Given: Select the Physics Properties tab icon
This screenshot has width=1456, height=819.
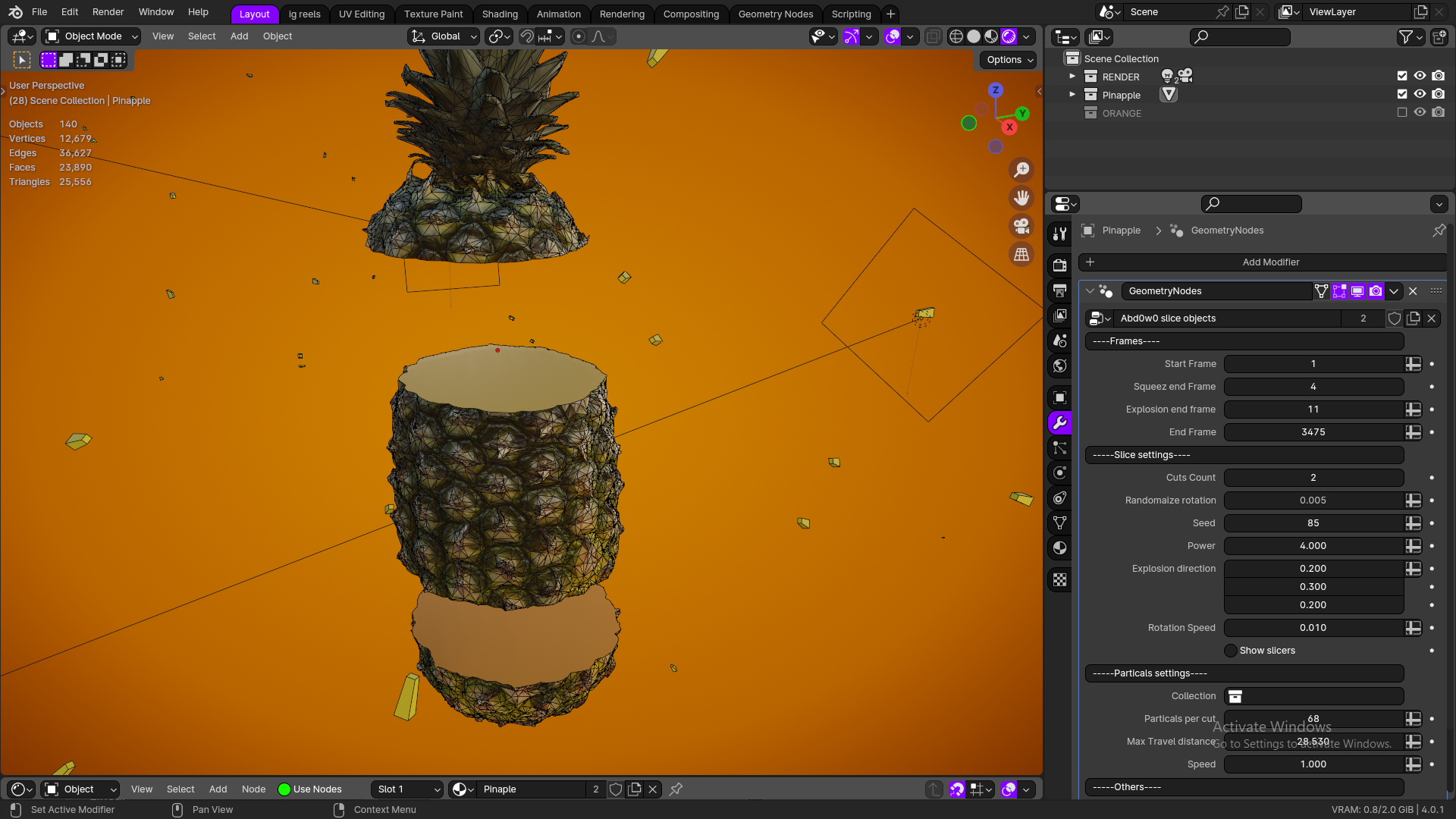Looking at the screenshot, I should click(x=1059, y=472).
